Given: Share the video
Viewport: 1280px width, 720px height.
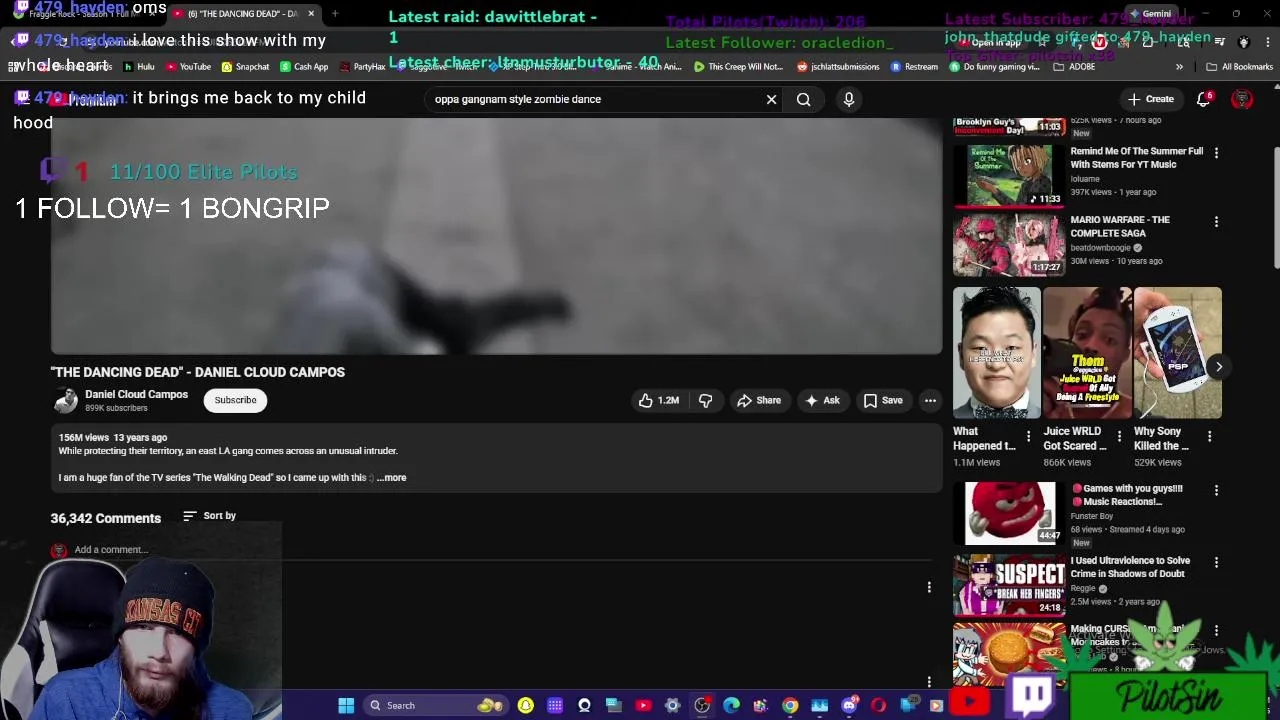Looking at the screenshot, I should pos(759,400).
